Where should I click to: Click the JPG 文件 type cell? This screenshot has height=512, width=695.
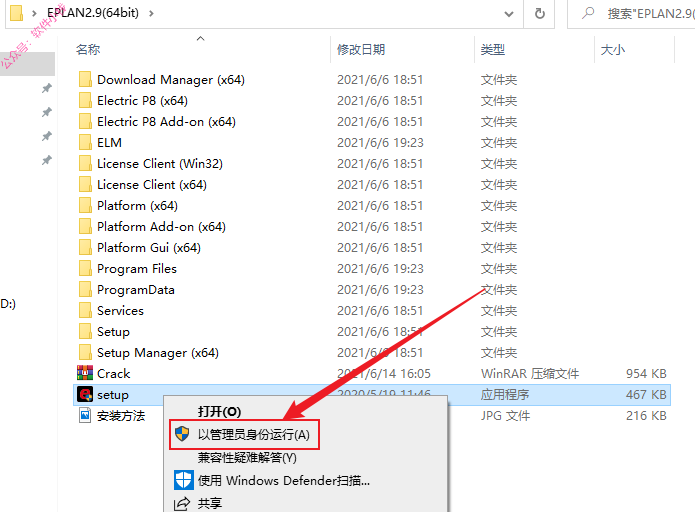click(x=505, y=416)
